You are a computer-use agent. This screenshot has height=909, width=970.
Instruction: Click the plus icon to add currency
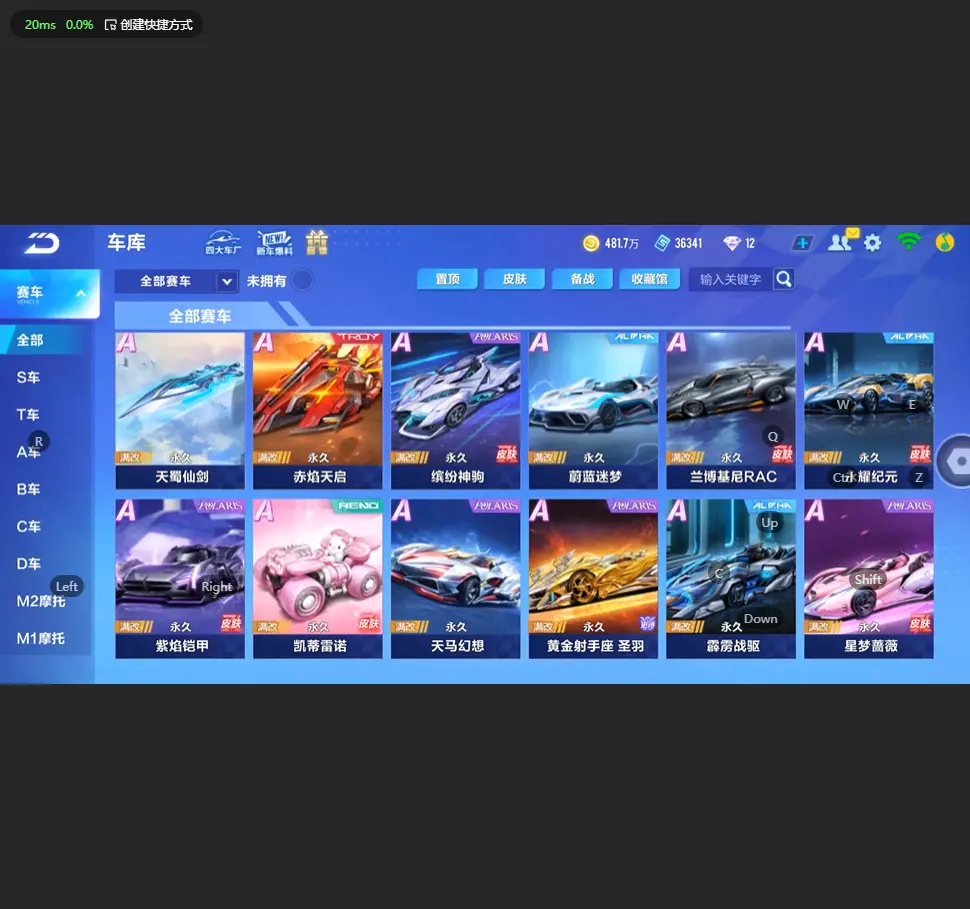802,243
